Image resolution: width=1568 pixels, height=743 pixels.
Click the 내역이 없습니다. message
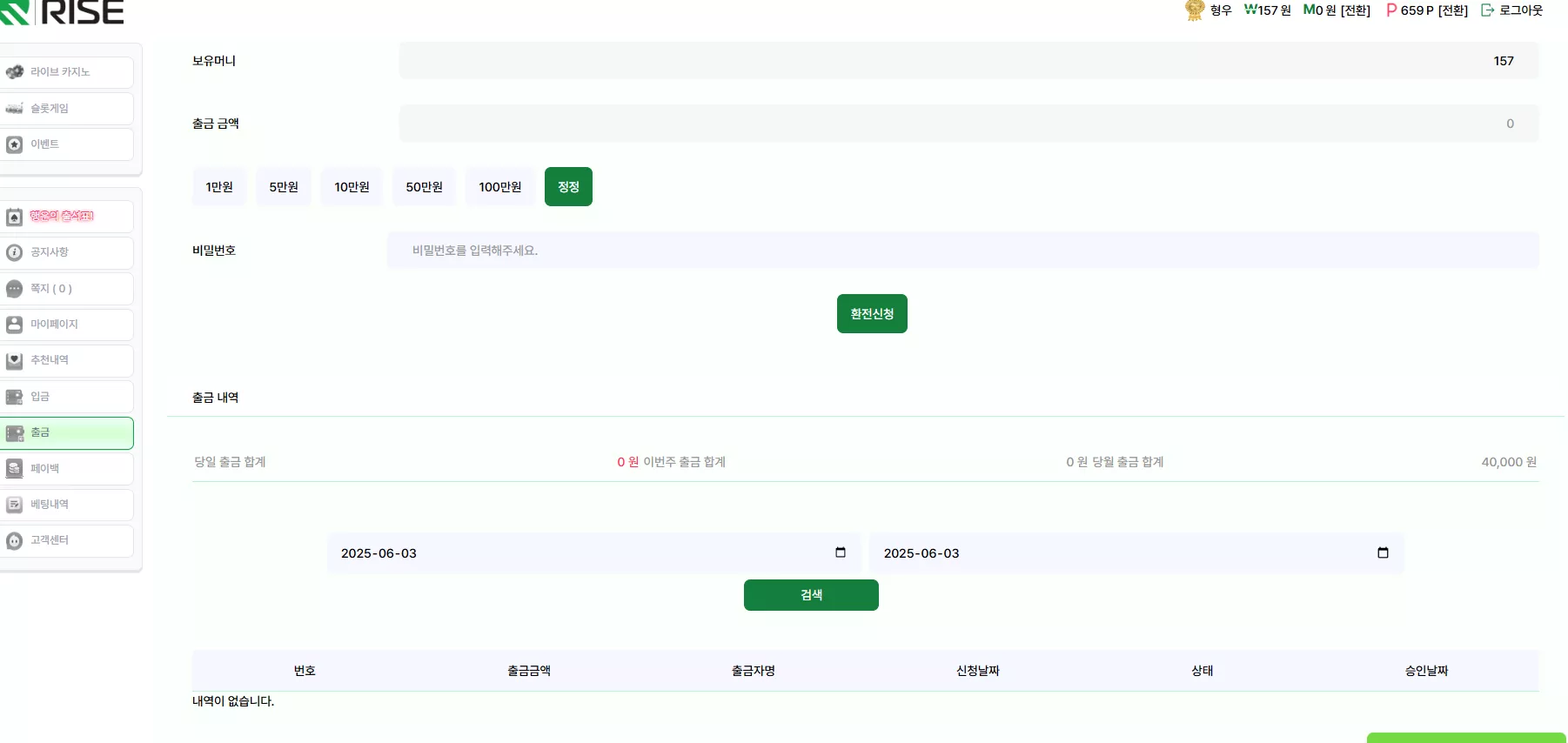[233, 701]
